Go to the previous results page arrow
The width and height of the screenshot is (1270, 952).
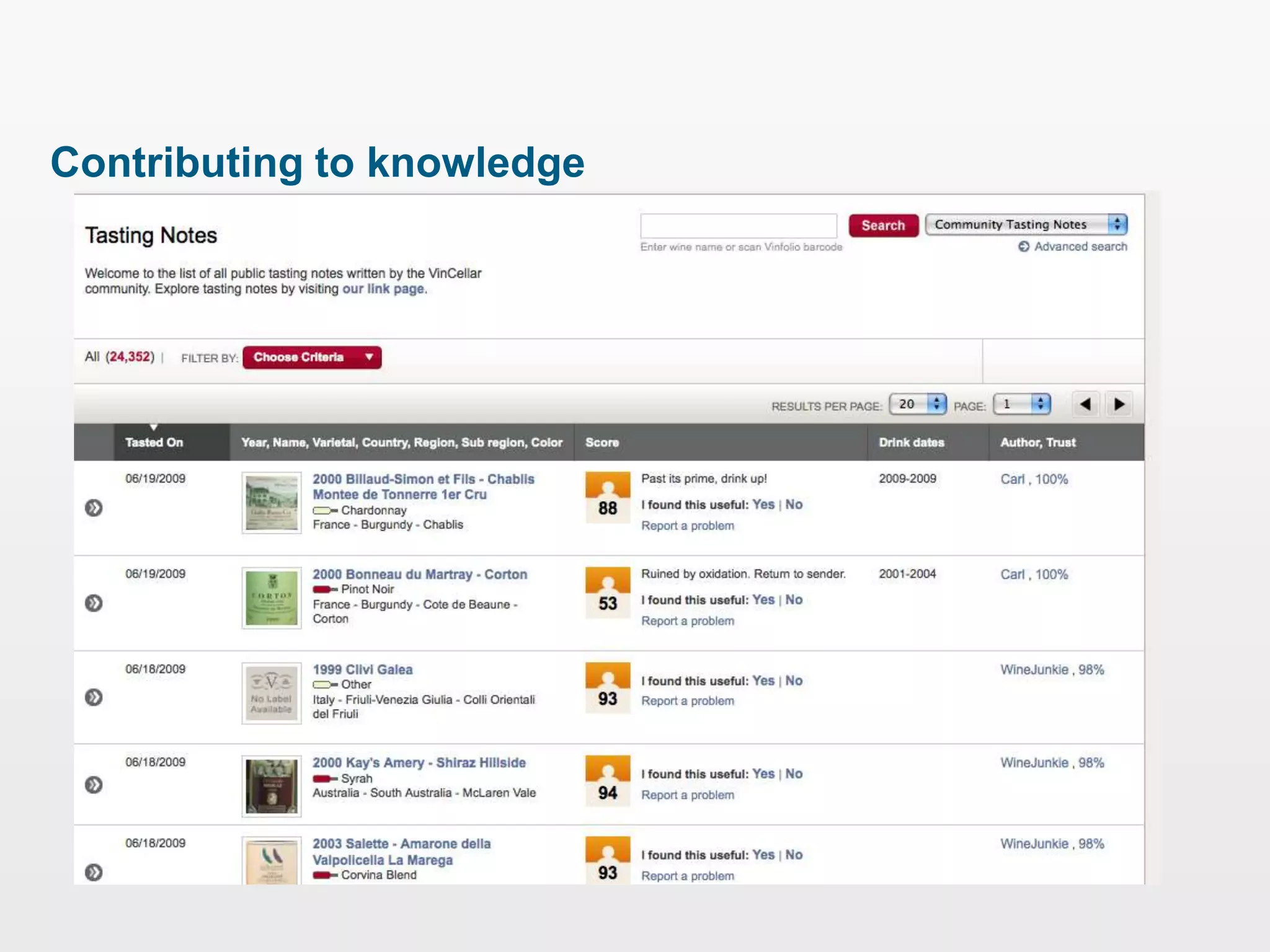[x=1085, y=405]
